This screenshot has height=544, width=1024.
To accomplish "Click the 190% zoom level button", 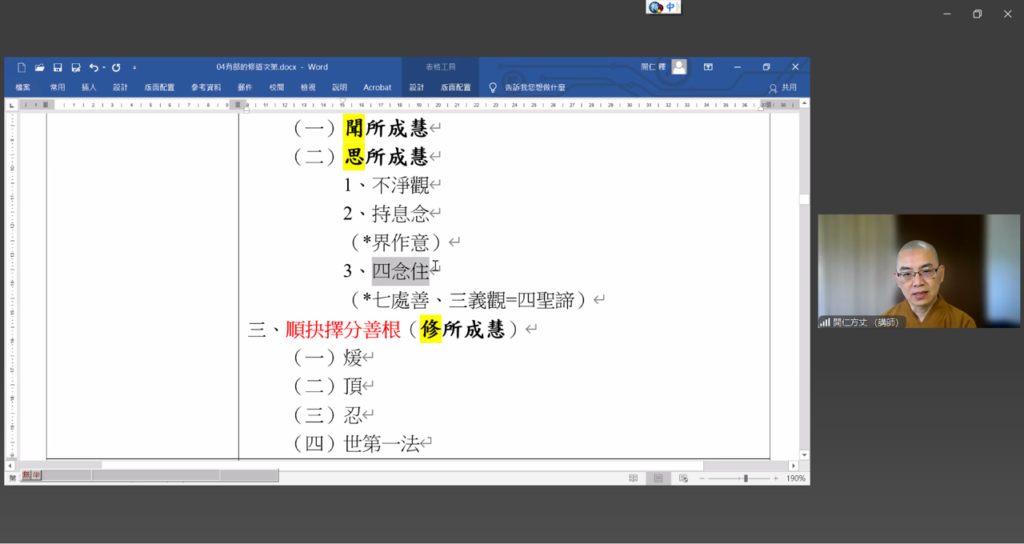I will point(796,479).
